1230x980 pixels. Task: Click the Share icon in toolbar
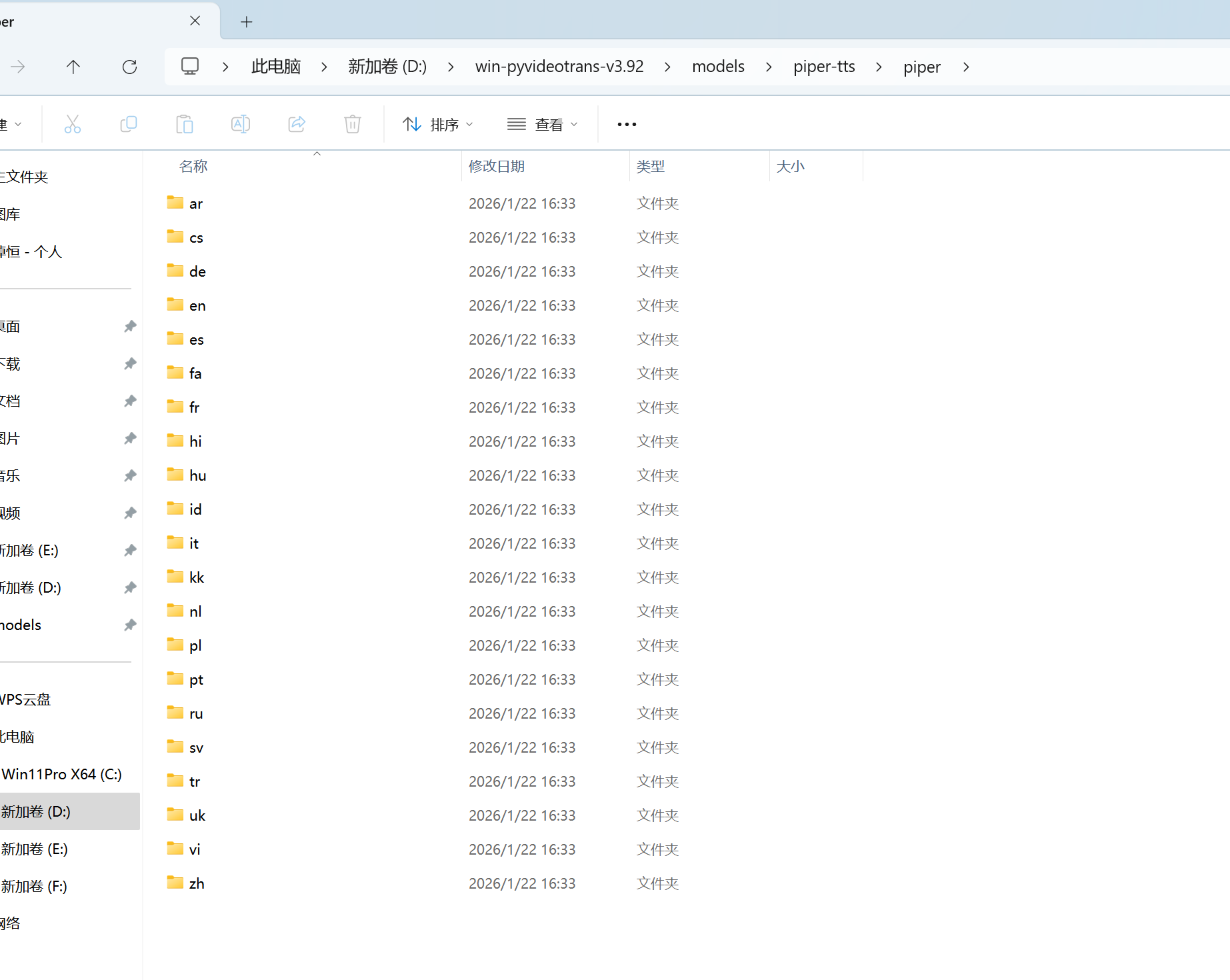[x=297, y=124]
